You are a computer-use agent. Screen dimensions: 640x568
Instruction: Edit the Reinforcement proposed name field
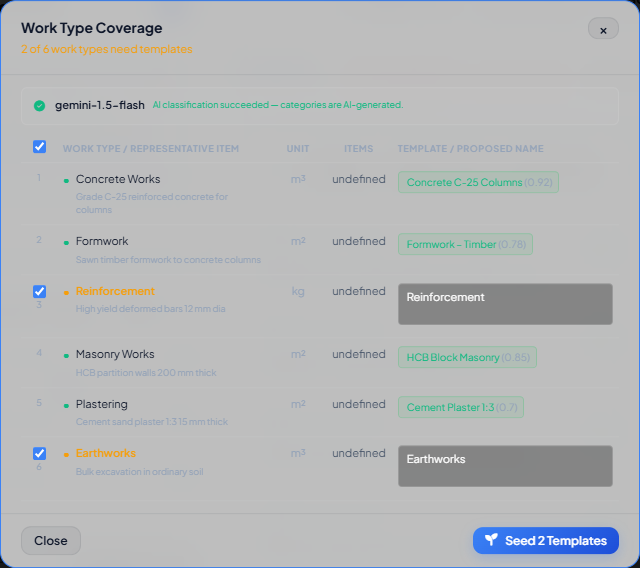tap(505, 304)
